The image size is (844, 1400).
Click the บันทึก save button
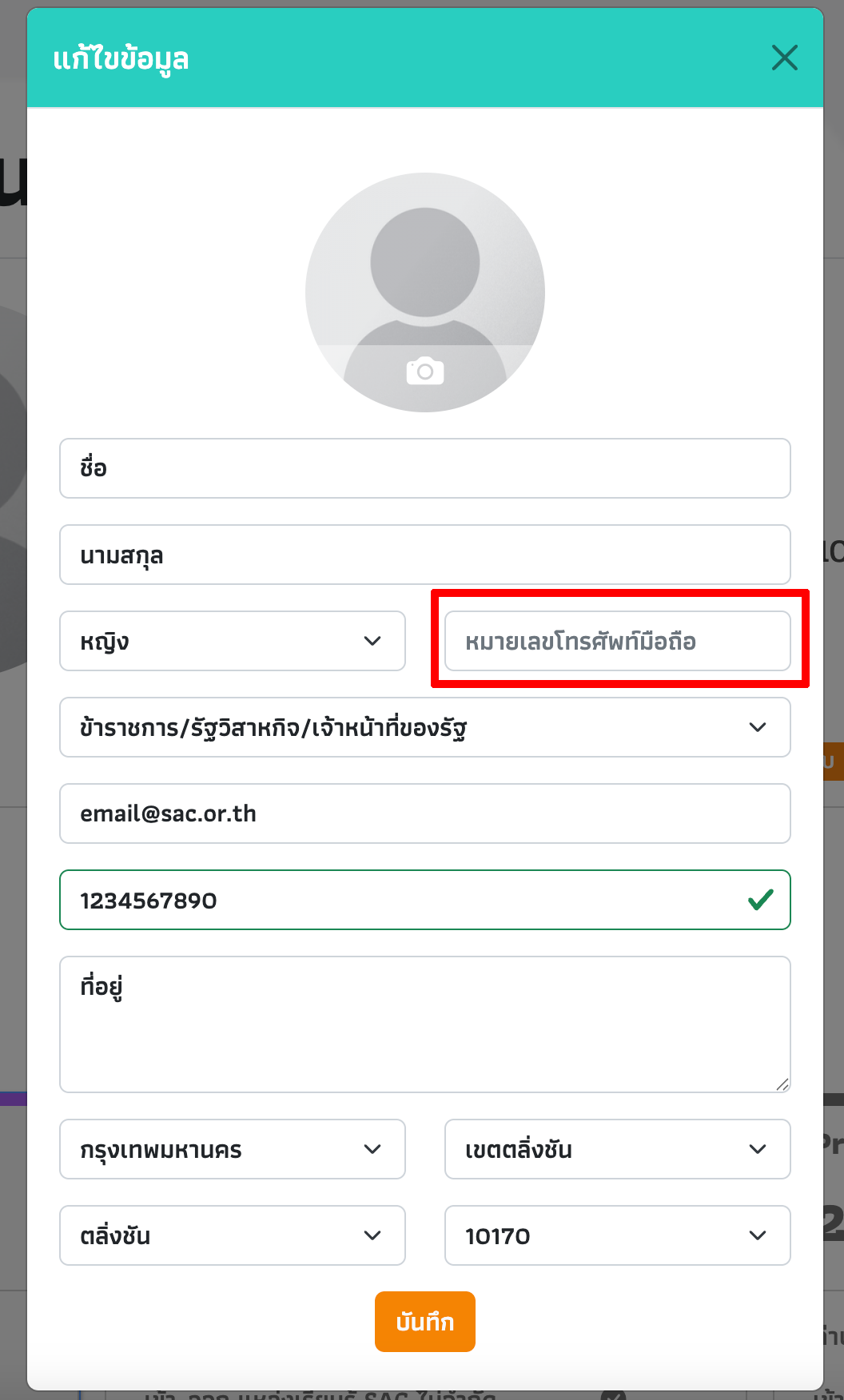[425, 1322]
